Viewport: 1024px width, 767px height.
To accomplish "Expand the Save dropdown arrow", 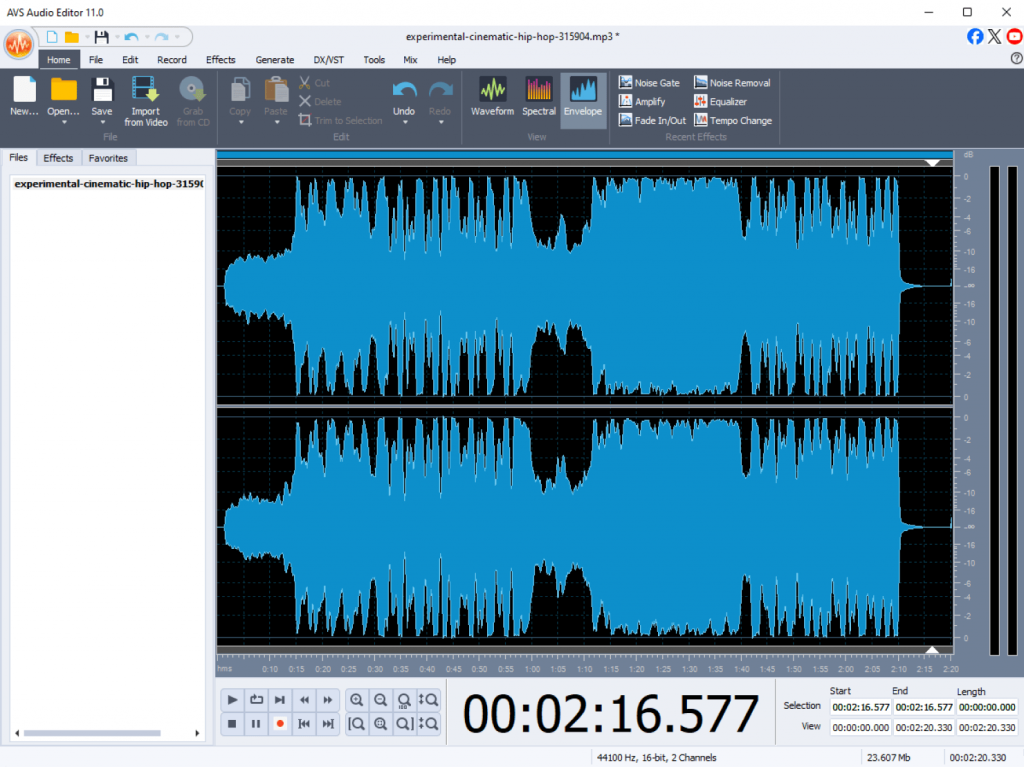I will pos(102,124).
